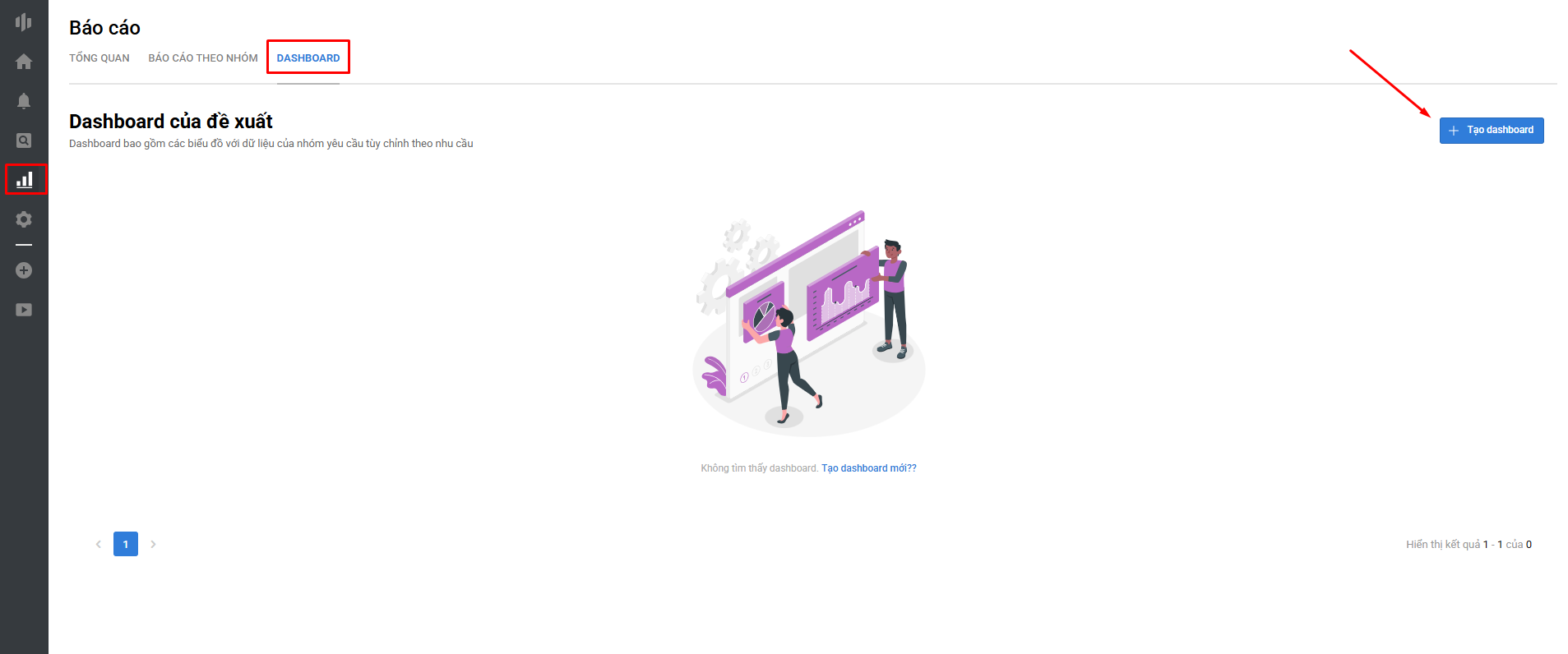Screen dimensions: 1568x654
Task: Select page 1 in the pagination
Action: (126, 544)
